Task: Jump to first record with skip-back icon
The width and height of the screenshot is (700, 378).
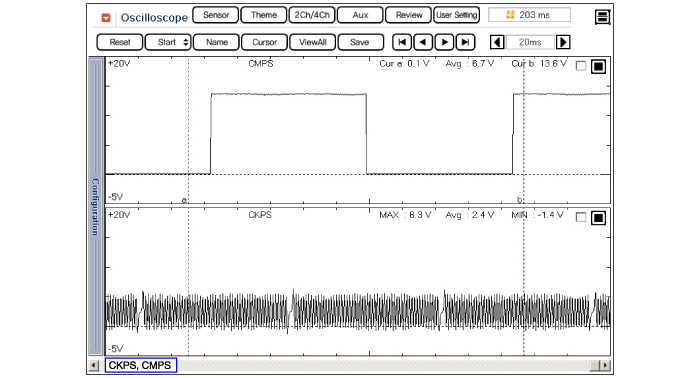Action: tap(402, 42)
